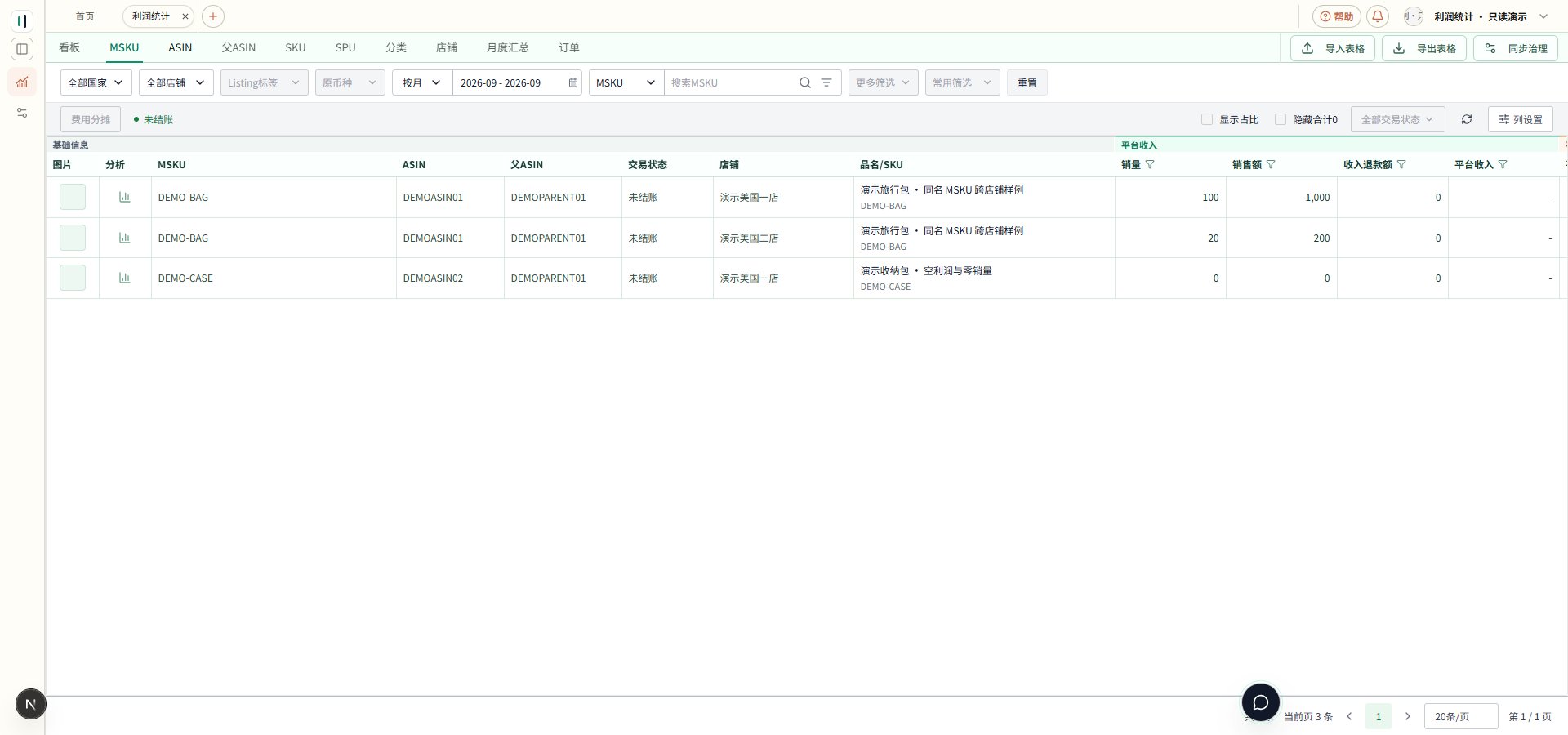Open analysis chart for 演示美国二店 DEMO-BAG row
1568x735 pixels.
click(125, 238)
